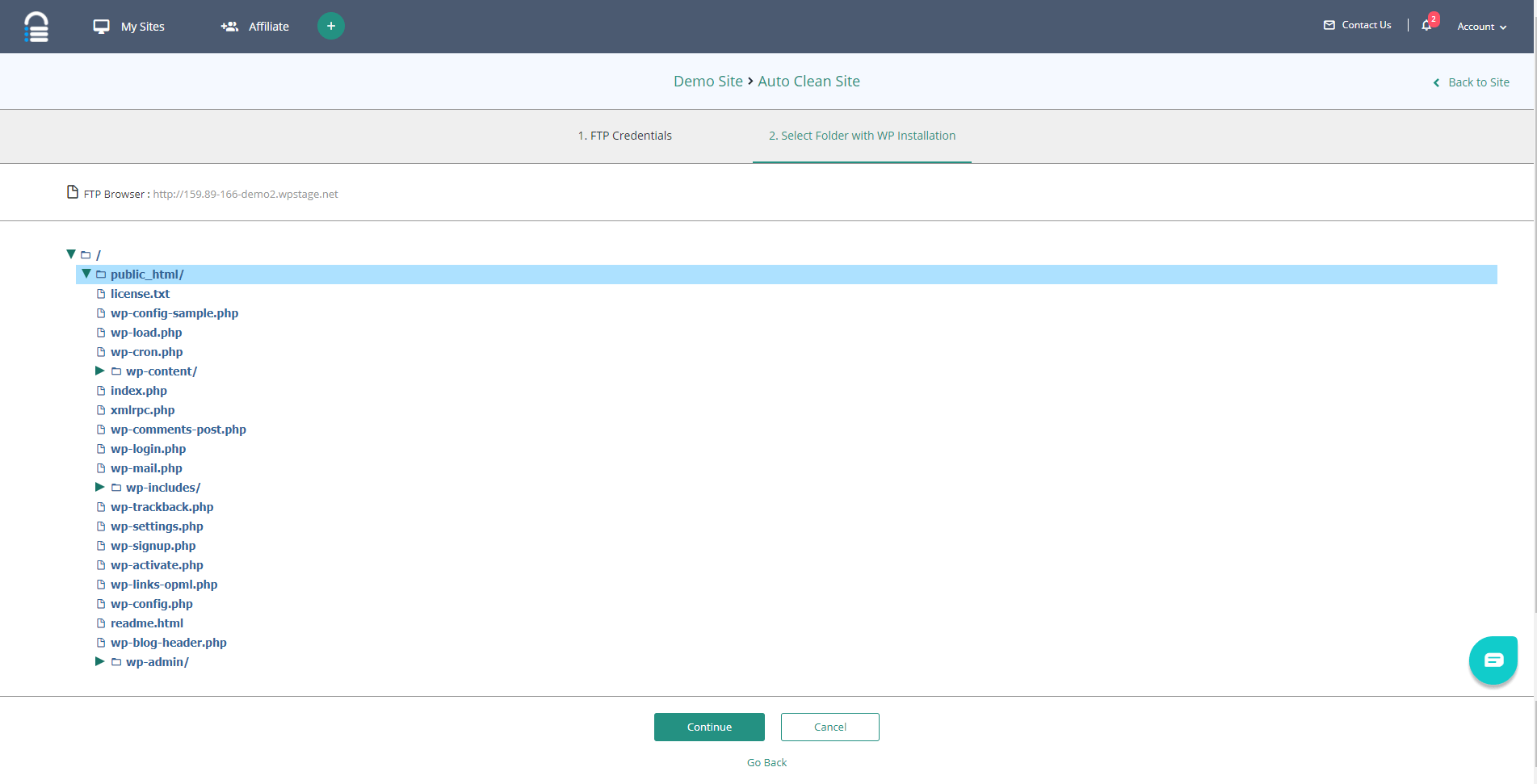
Task: Click the My Sites monitor icon
Action: coord(101,27)
